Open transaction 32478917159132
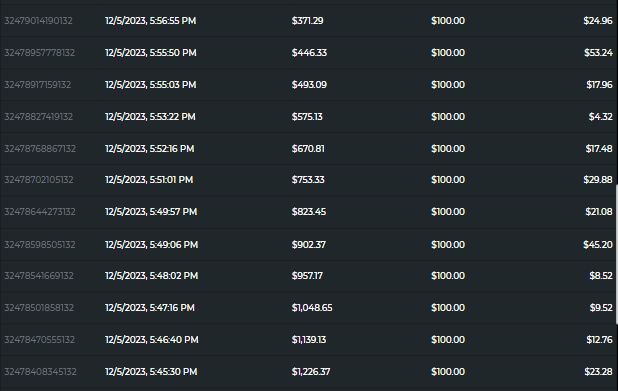This screenshot has height=391, width=618. tap(37, 85)
